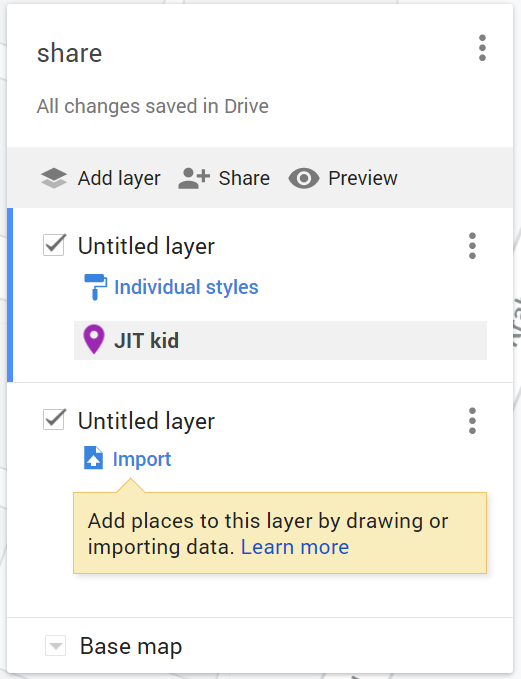521x679 pixels.
Task: Follow the Learn more link
Action: tap(295, 547)
